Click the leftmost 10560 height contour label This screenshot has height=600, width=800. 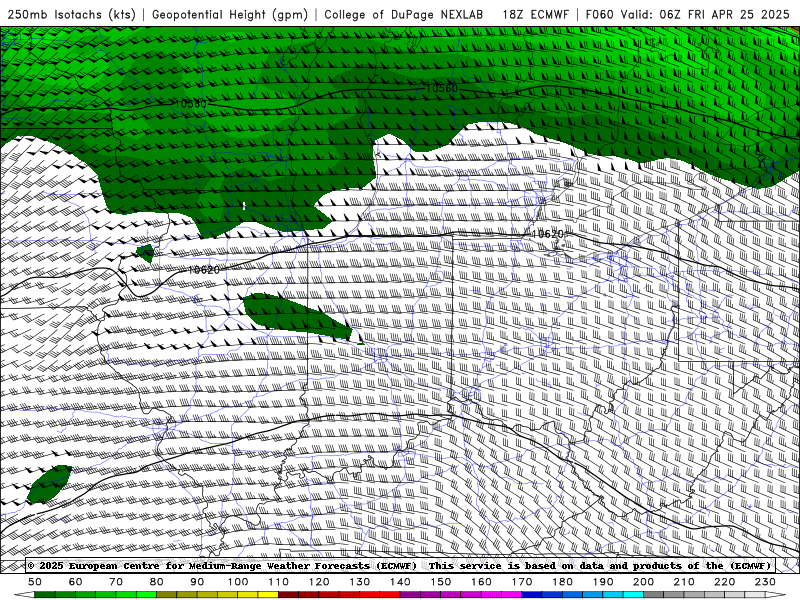[x=191, y=104]
